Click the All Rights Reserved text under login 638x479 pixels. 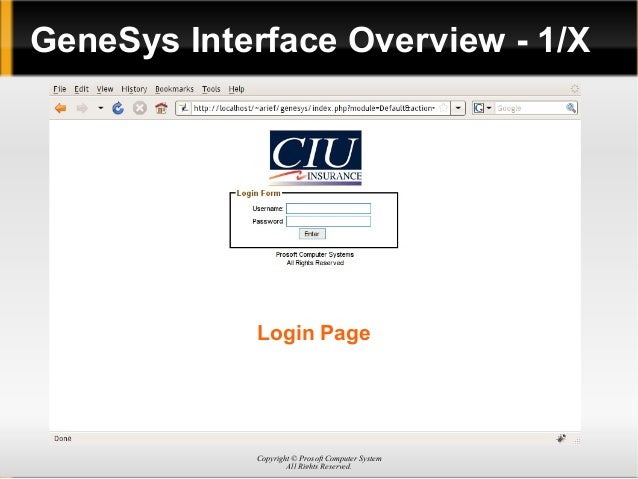tap(315, 263)
